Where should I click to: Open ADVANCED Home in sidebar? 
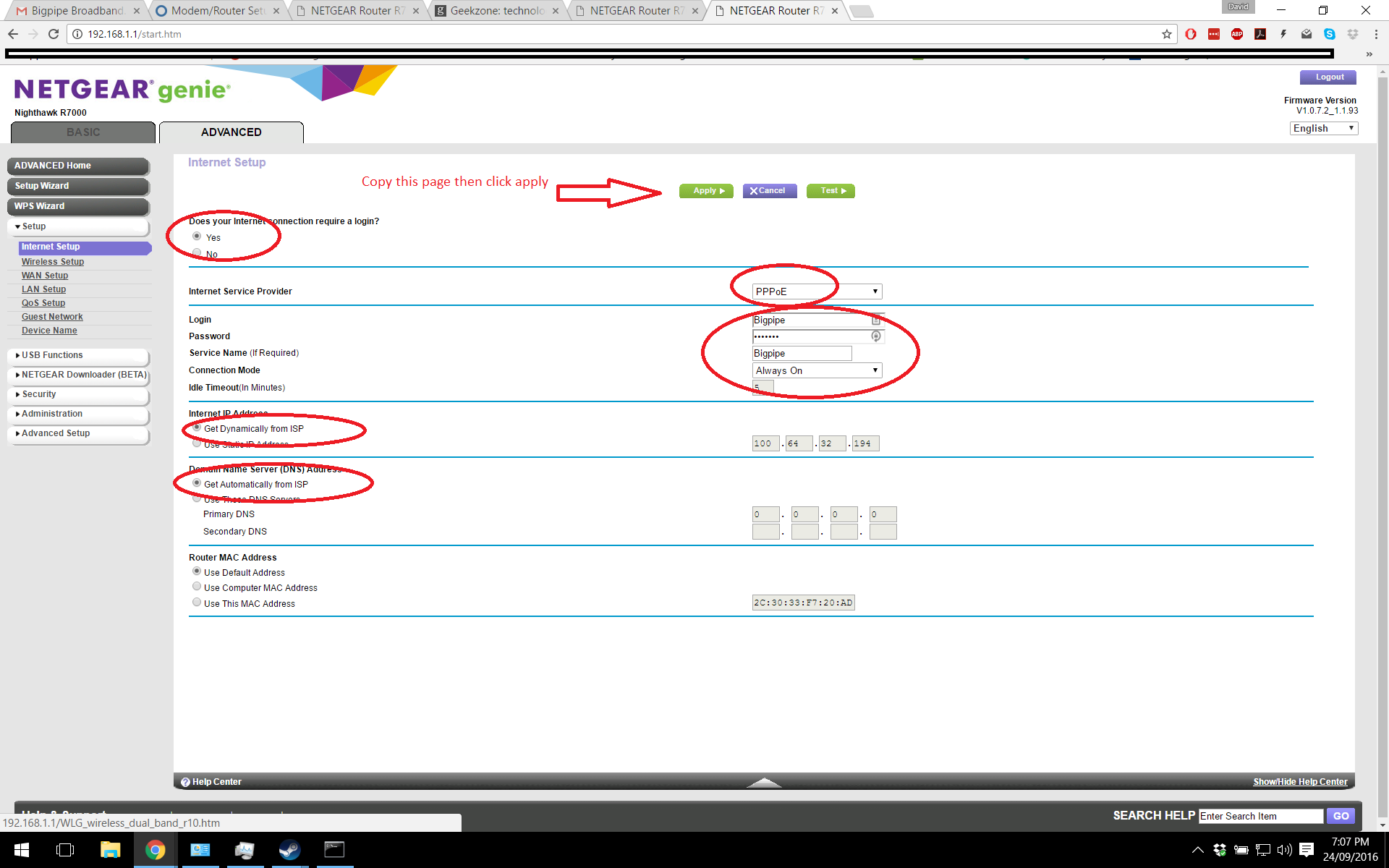78,166
